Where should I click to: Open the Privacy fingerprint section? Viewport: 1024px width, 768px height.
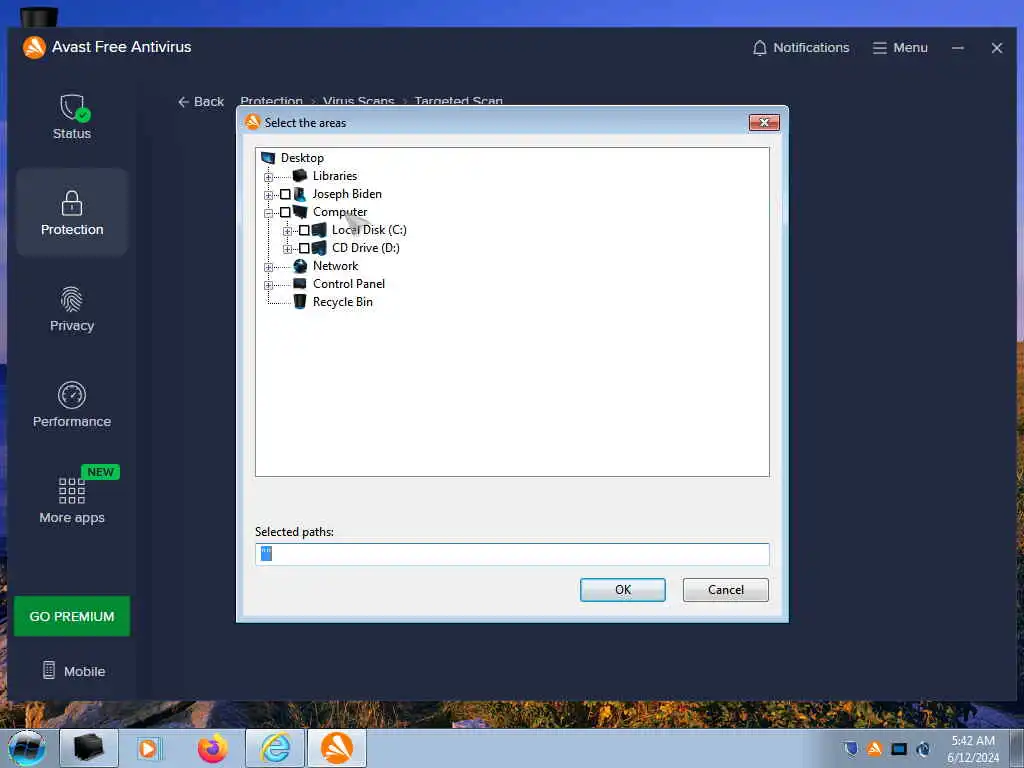pos(72,309)
